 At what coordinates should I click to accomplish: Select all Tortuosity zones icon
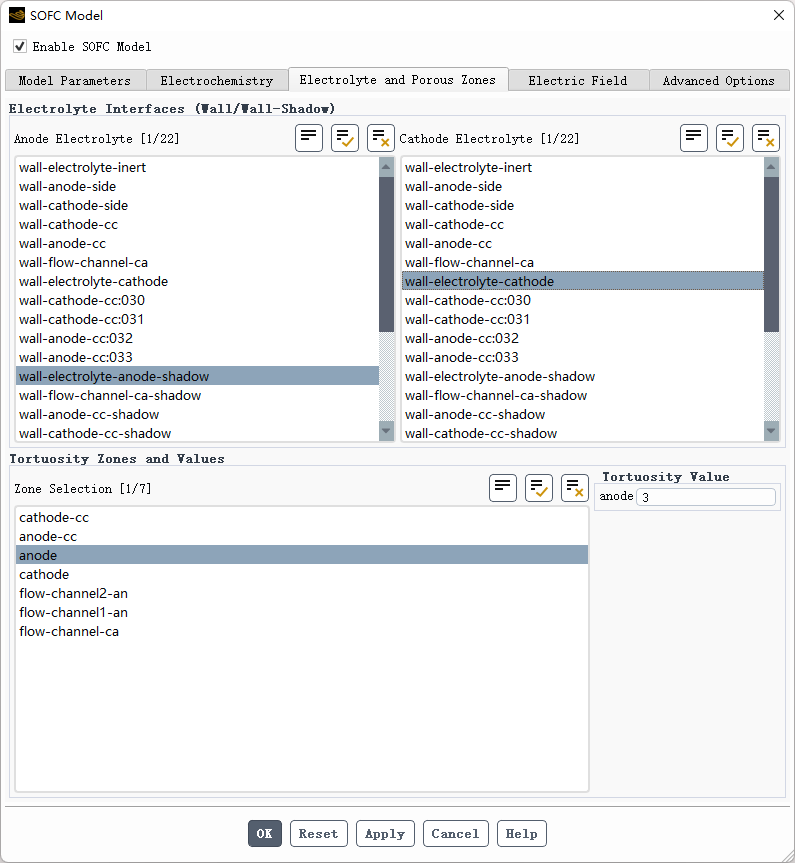[x=539, y=488]
